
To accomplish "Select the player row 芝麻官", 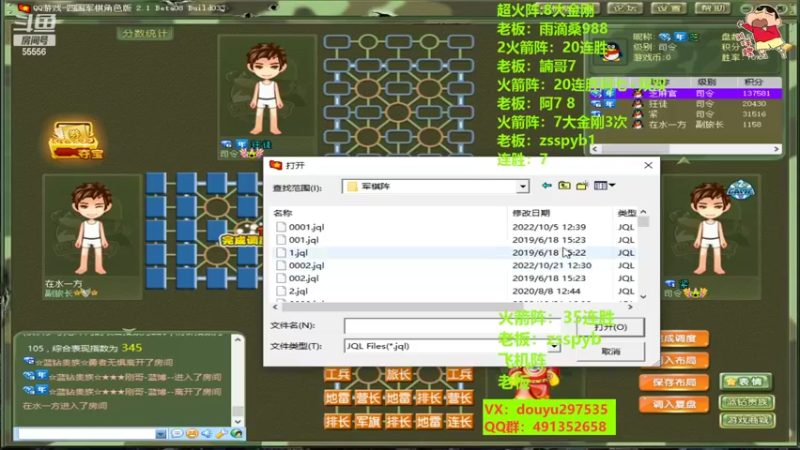I will [x=686, y=93].
